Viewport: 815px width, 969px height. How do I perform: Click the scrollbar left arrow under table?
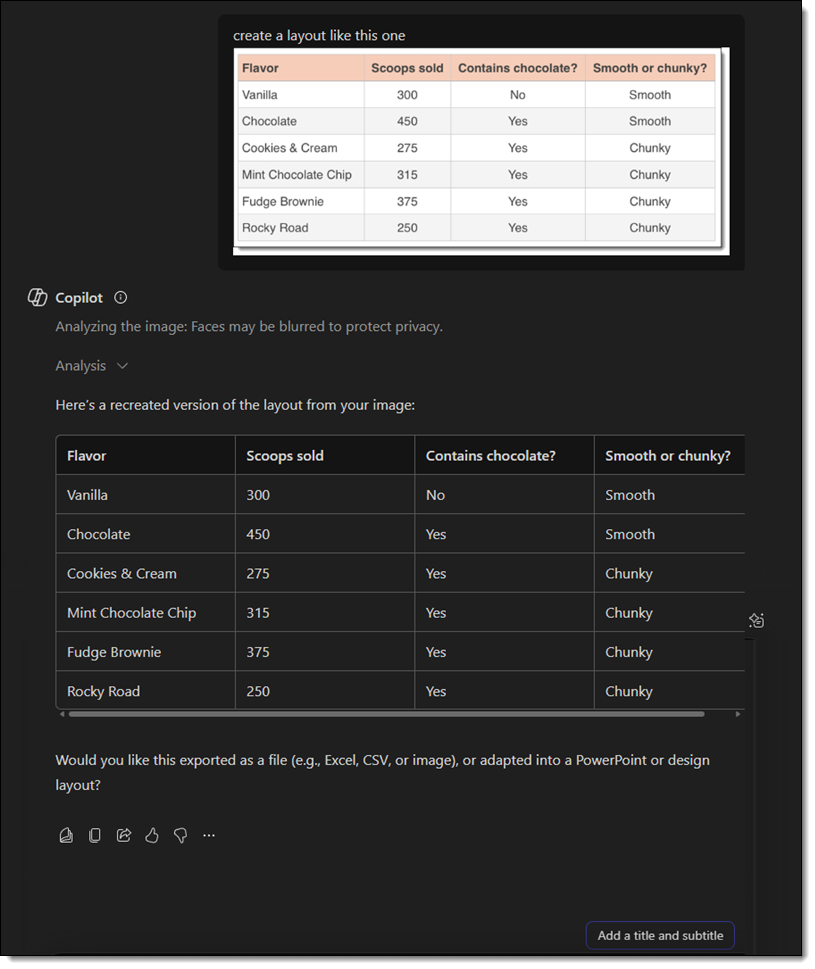point(62,714)
